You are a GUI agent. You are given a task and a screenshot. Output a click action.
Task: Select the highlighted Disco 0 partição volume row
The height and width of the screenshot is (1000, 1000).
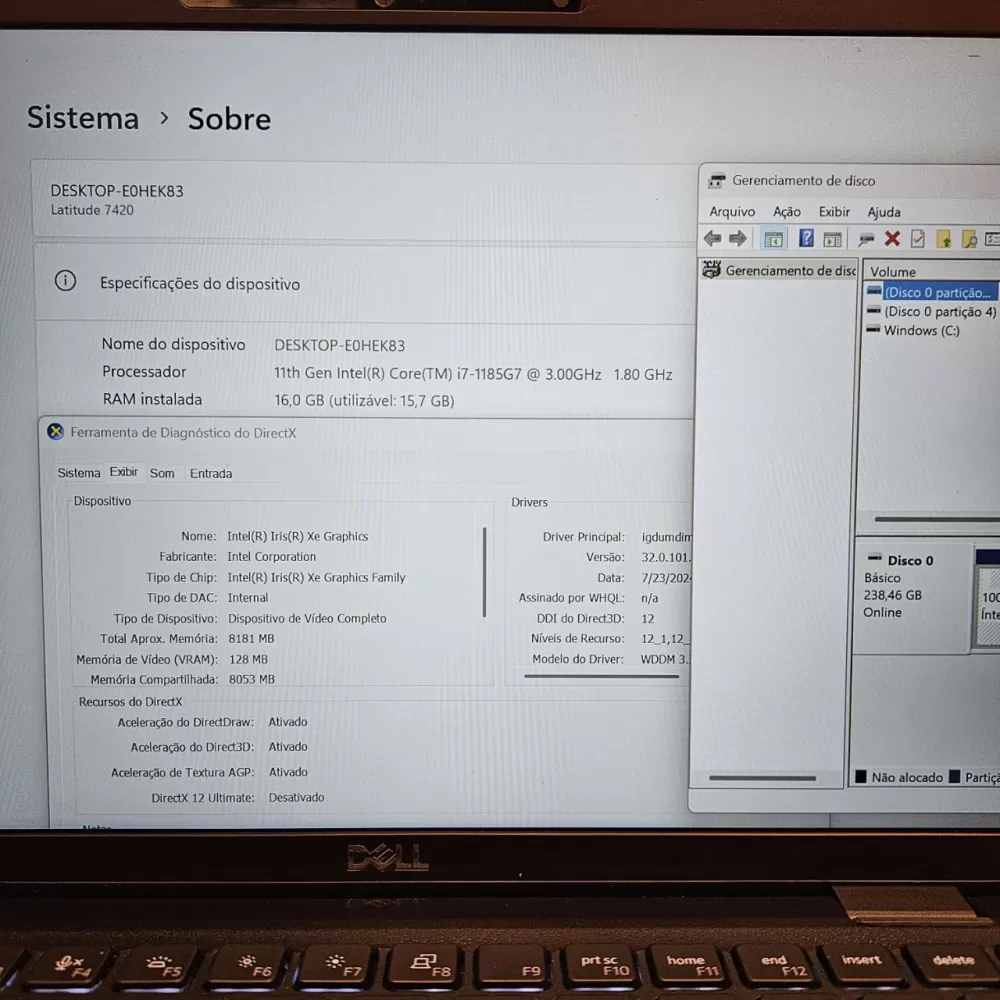932,292
